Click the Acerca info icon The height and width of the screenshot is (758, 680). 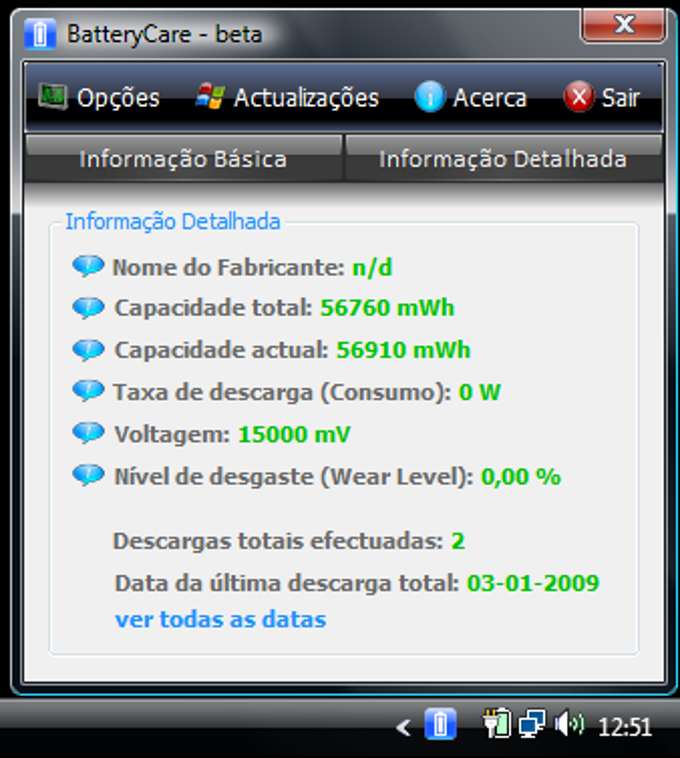[x=429, y=96]
